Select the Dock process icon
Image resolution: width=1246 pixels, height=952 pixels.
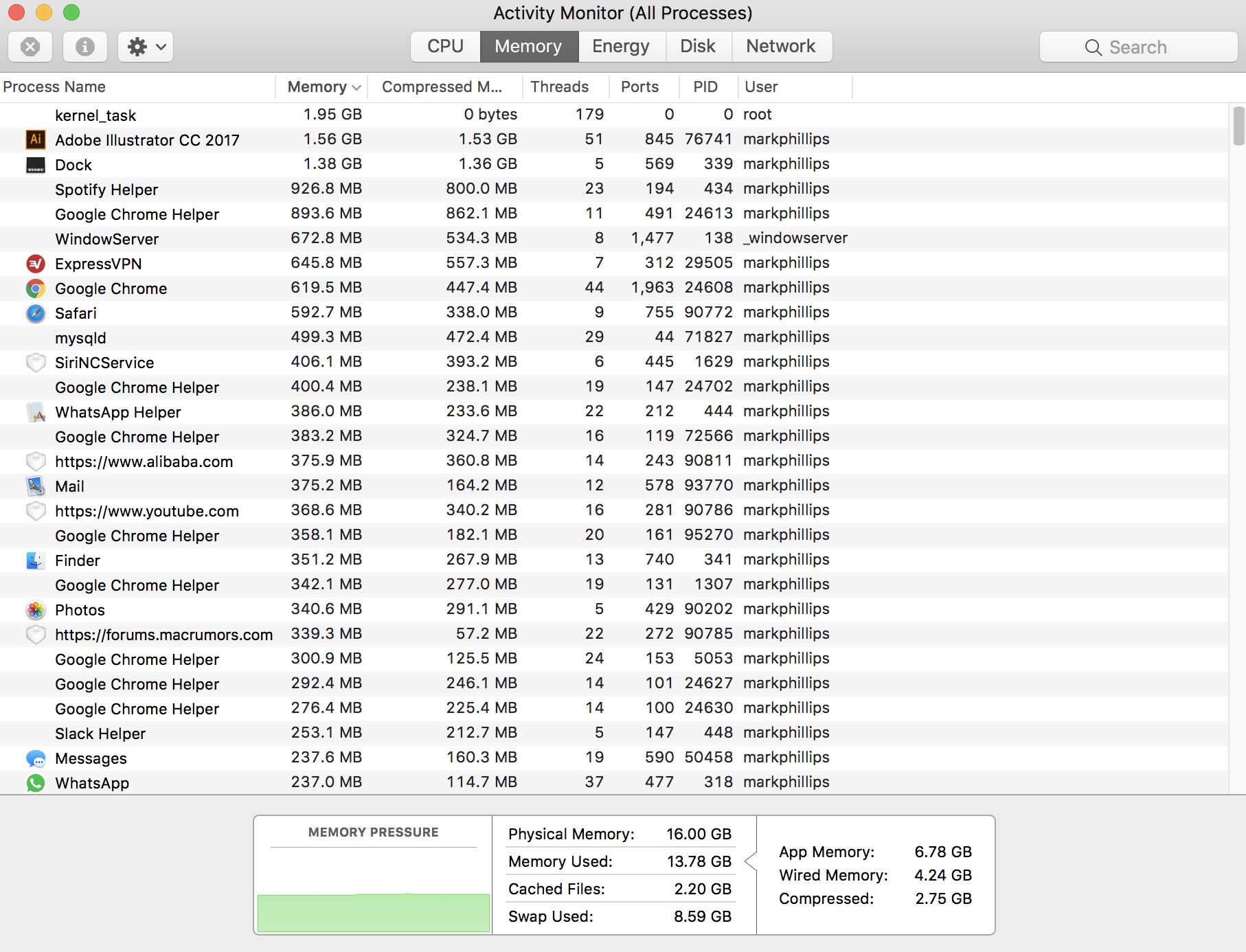tap(36, 165)
